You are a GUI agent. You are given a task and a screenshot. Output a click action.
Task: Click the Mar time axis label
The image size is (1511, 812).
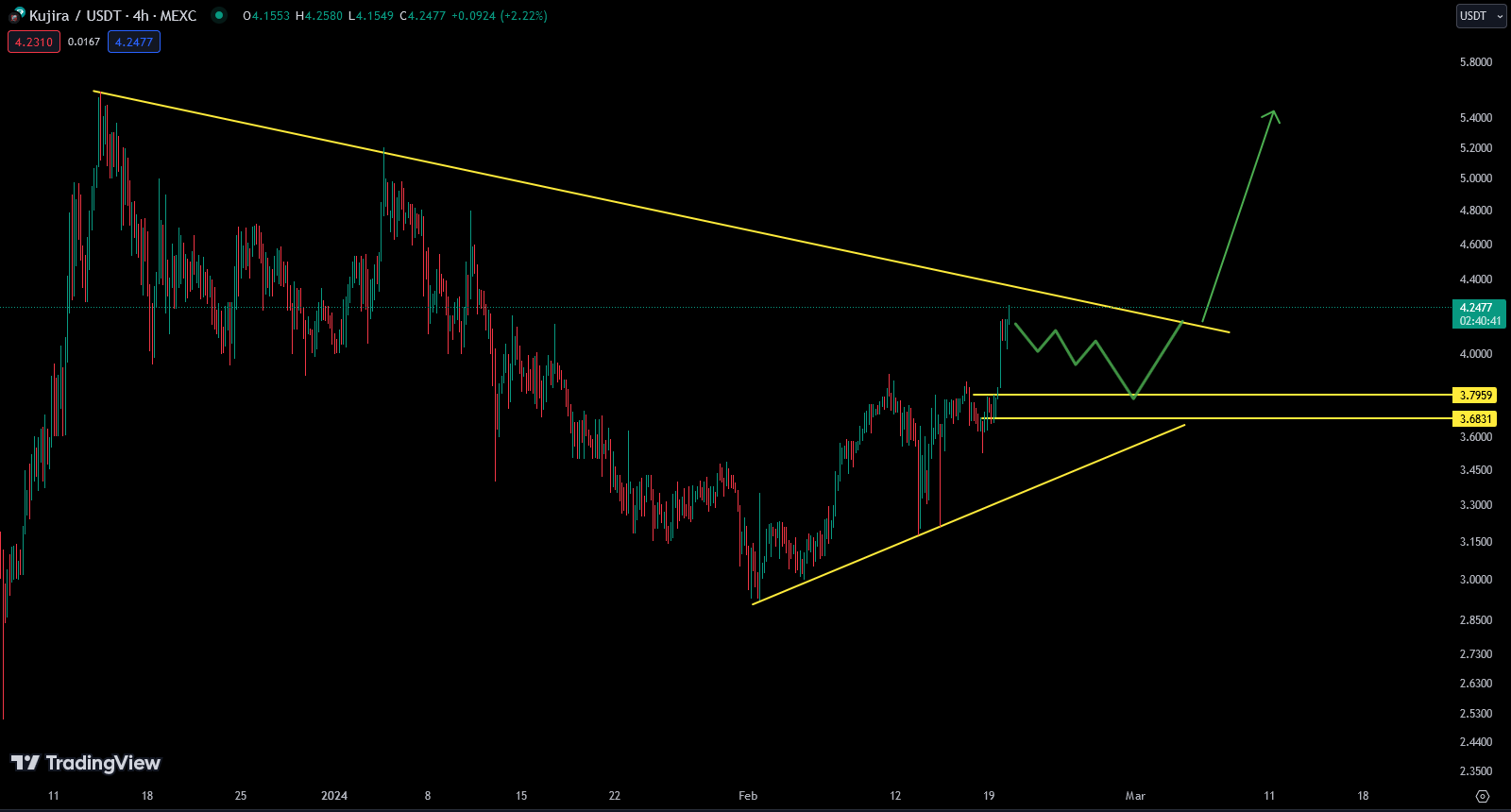(x=1135, y=796)
